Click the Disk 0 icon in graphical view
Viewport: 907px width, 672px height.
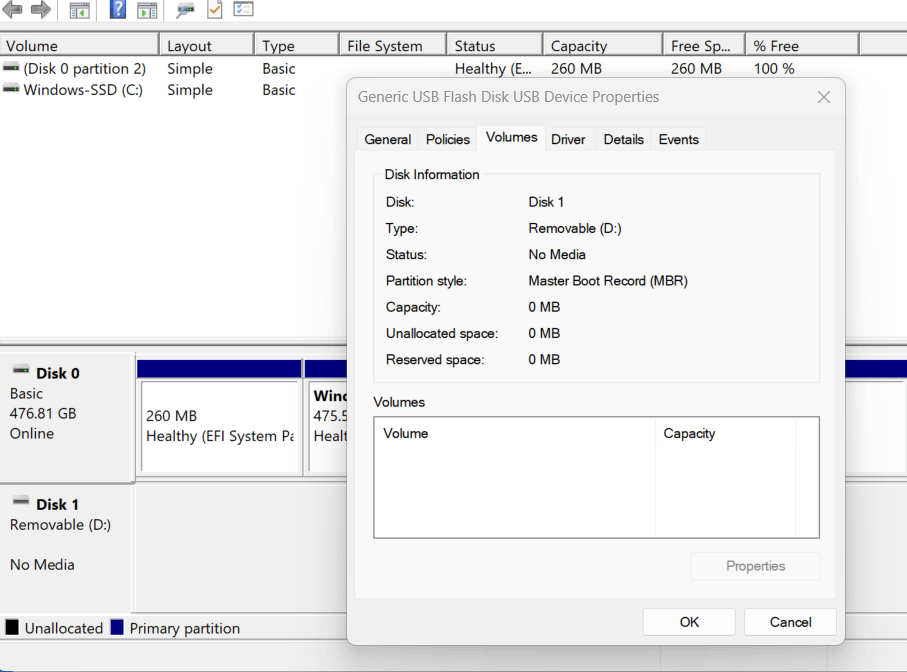[21, 370]
